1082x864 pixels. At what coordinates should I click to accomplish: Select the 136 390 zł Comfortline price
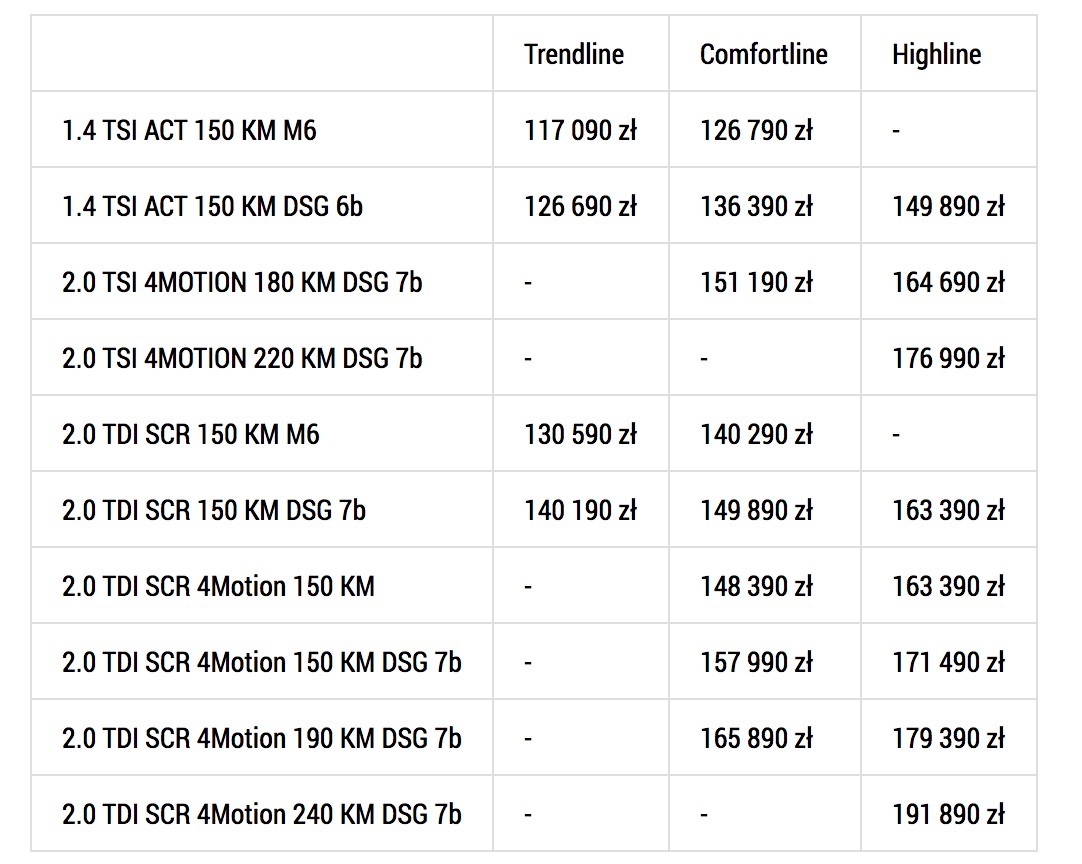click(756, 206)
